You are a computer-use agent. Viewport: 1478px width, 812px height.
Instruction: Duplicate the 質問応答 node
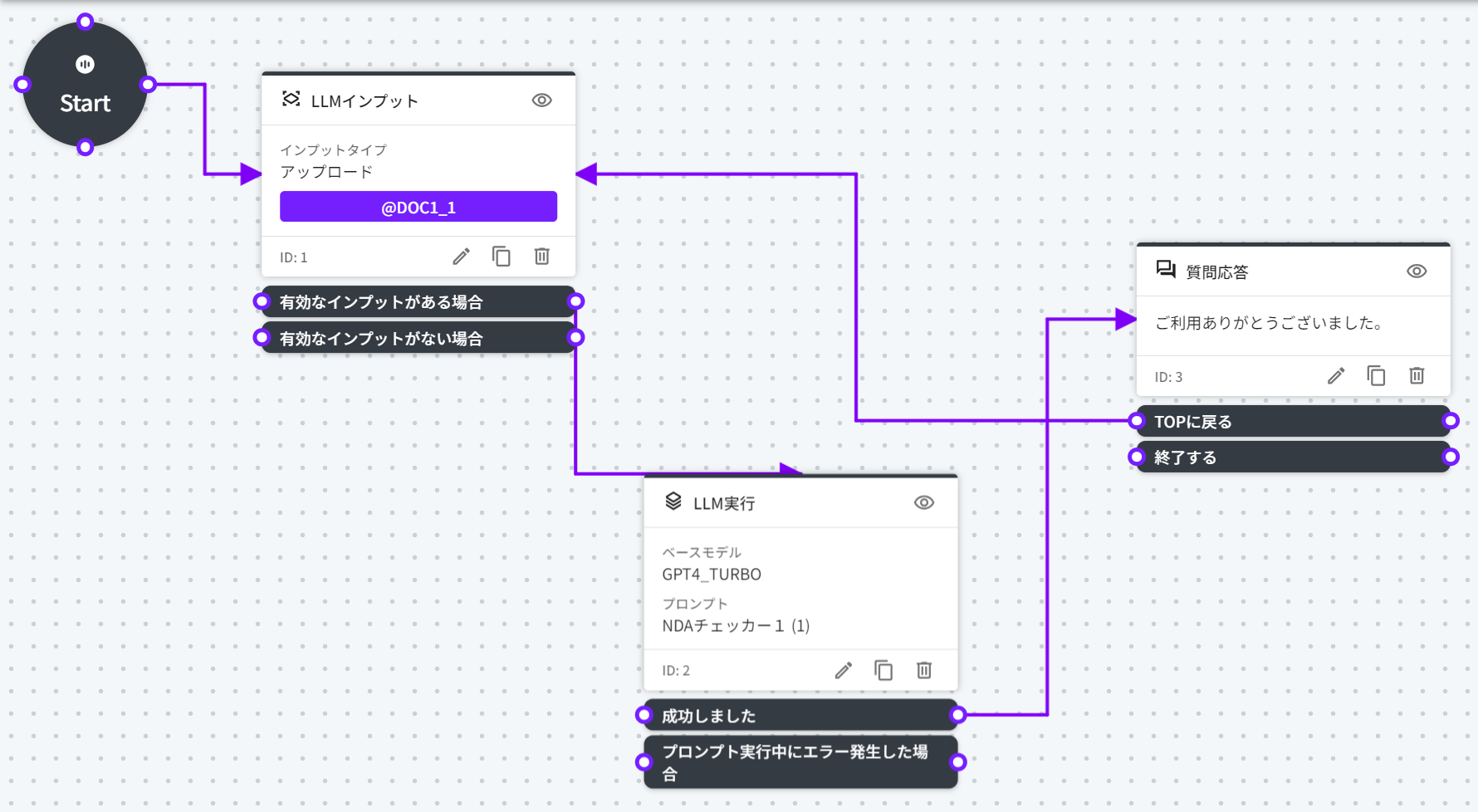[x=1376, y=376]
